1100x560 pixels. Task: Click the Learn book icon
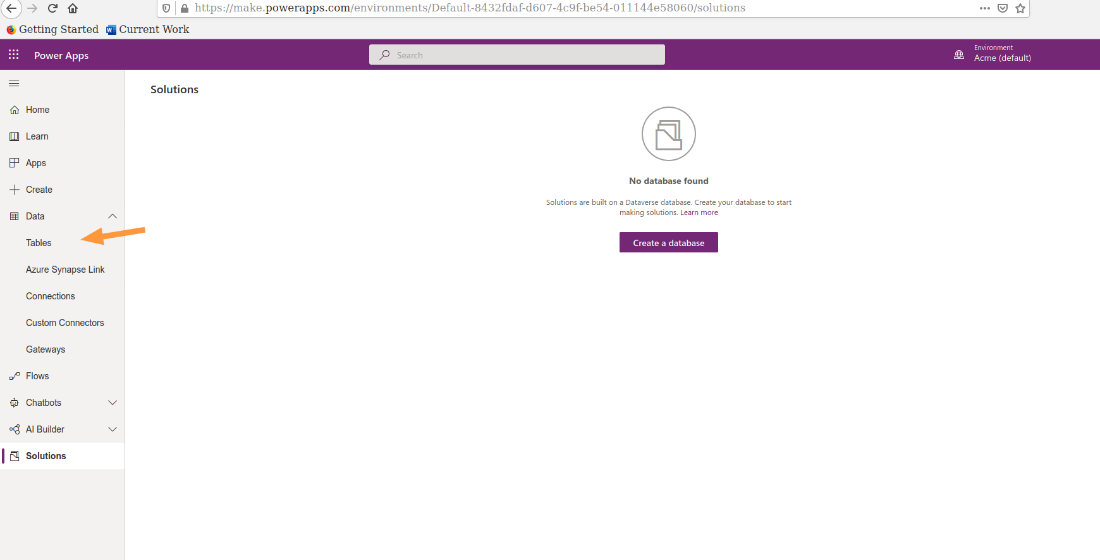click(x=14, y=137)
